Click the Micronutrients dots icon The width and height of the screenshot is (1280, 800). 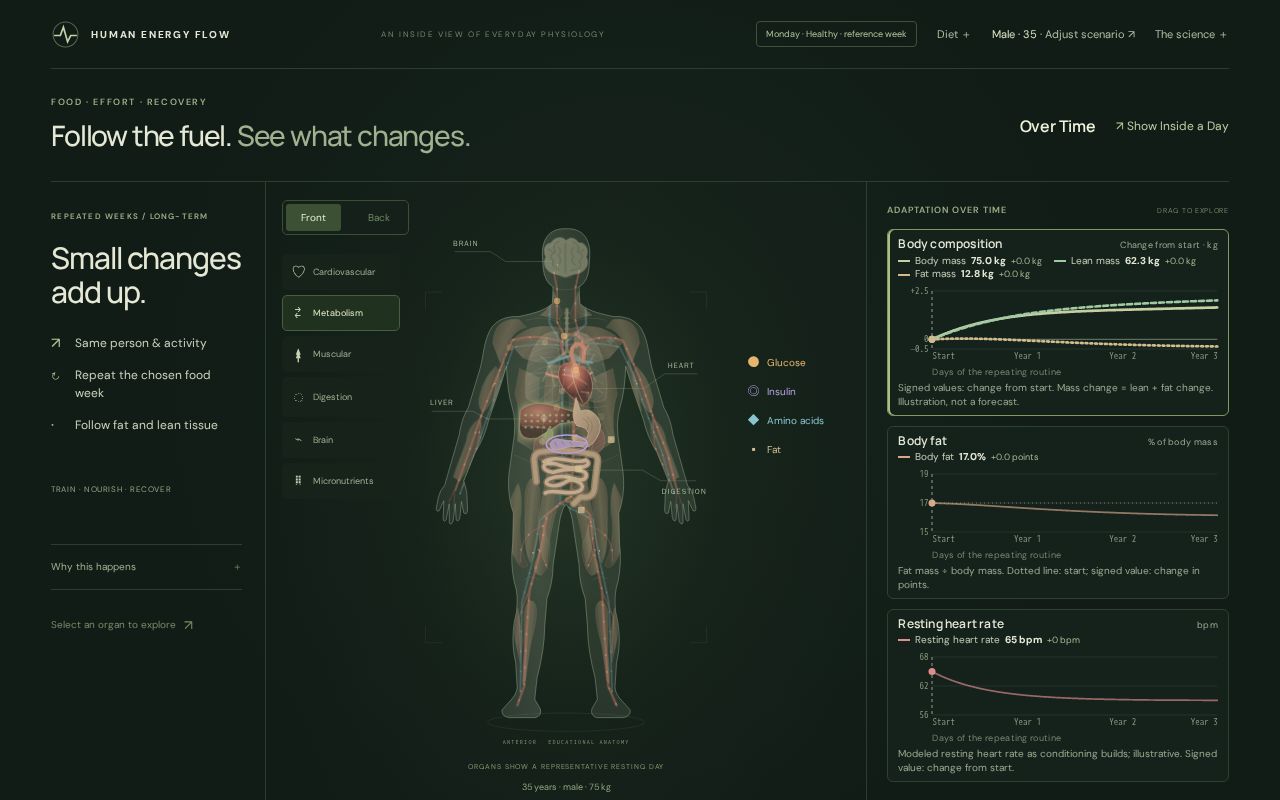pyautogui.click(x=298, y=481)
